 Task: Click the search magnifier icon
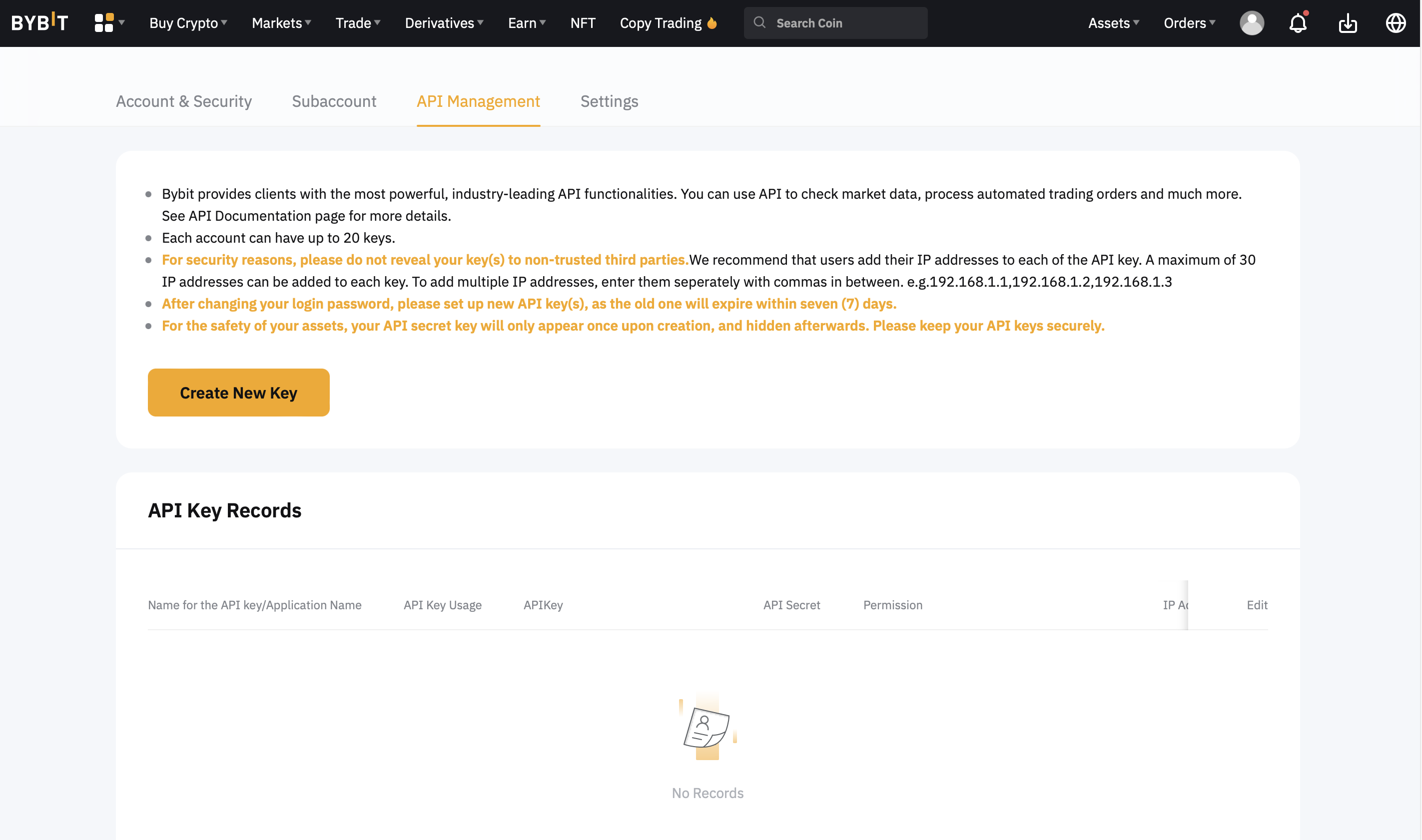pyautogui.click(x=759, y=22)
